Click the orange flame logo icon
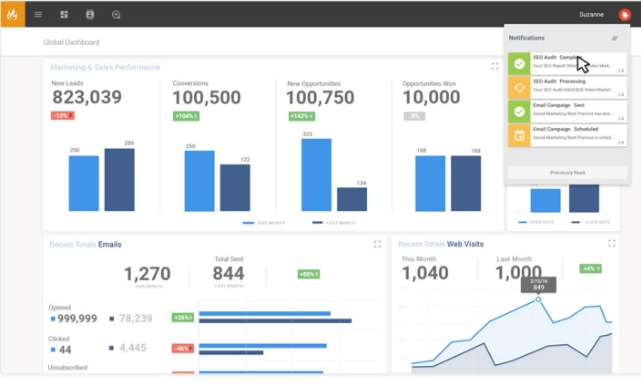Viewport: 641px width, 387px height. pos(13,14)
